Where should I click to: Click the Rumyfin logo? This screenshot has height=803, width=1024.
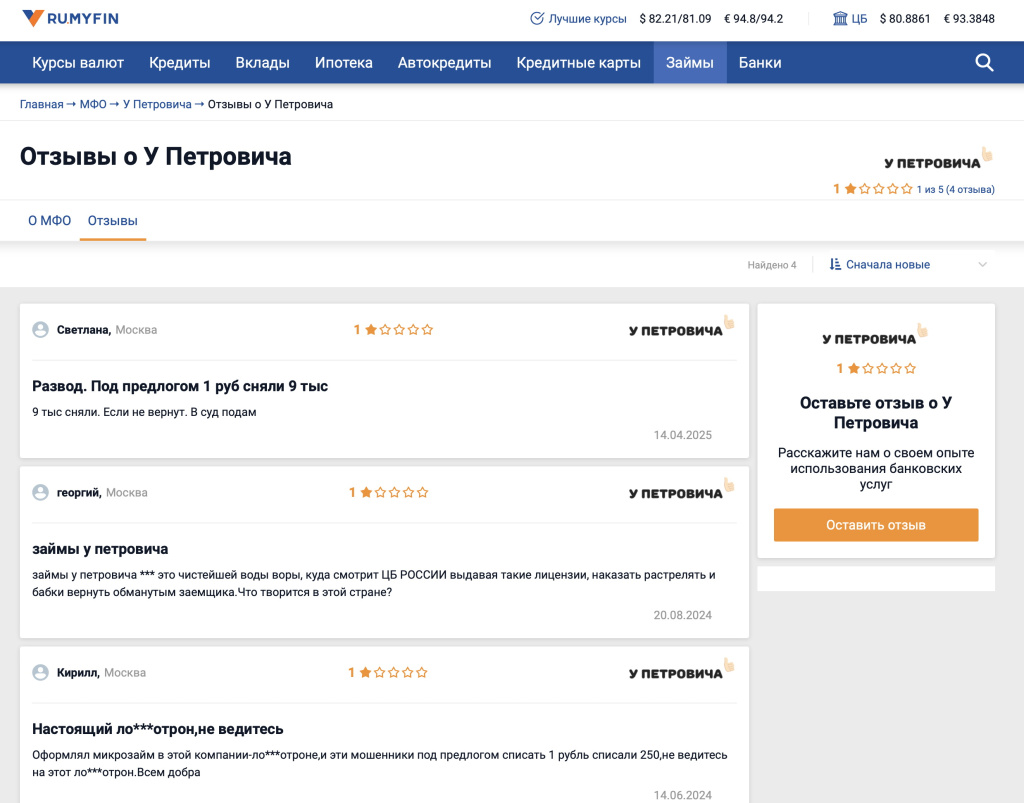pyautogui.click(x=69, y=18)
